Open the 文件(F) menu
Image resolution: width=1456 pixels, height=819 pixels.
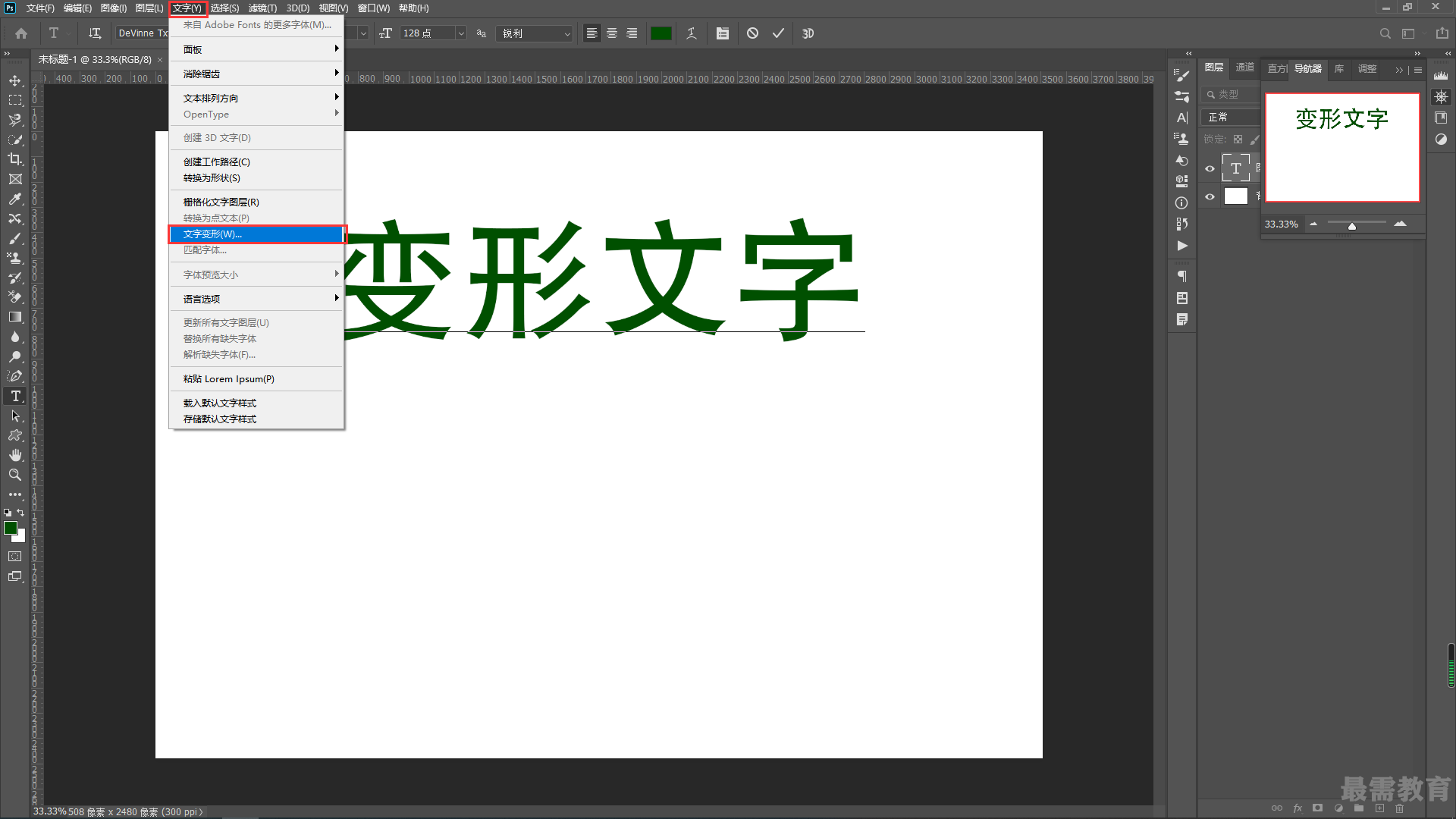[40, 8]
